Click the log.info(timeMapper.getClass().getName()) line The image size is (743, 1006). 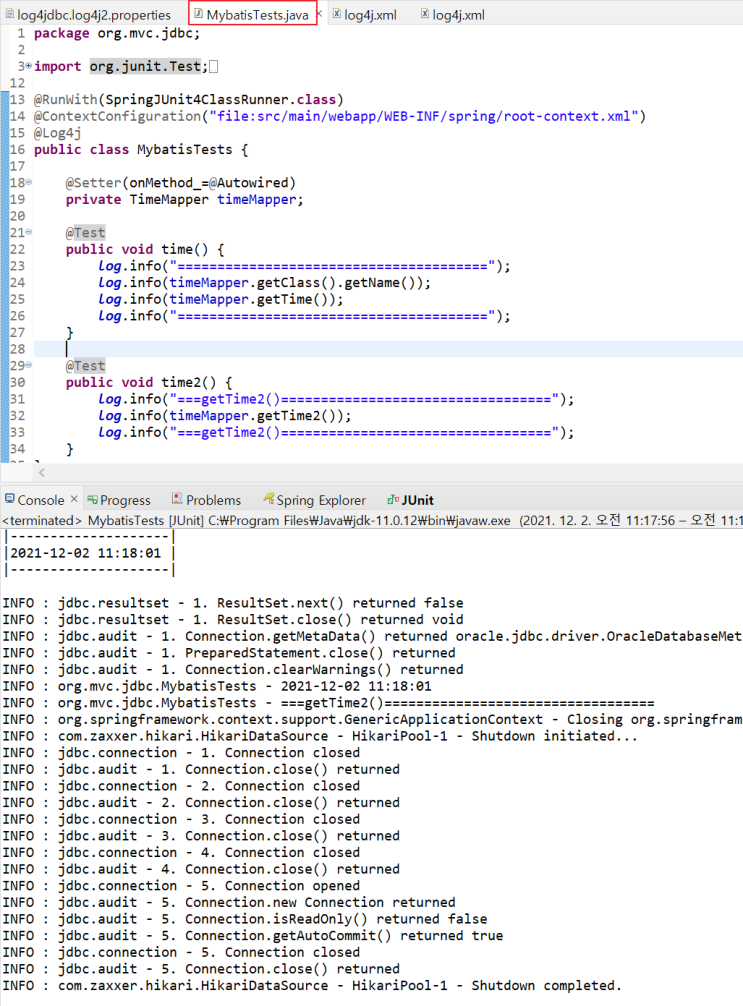pos(264,283)
